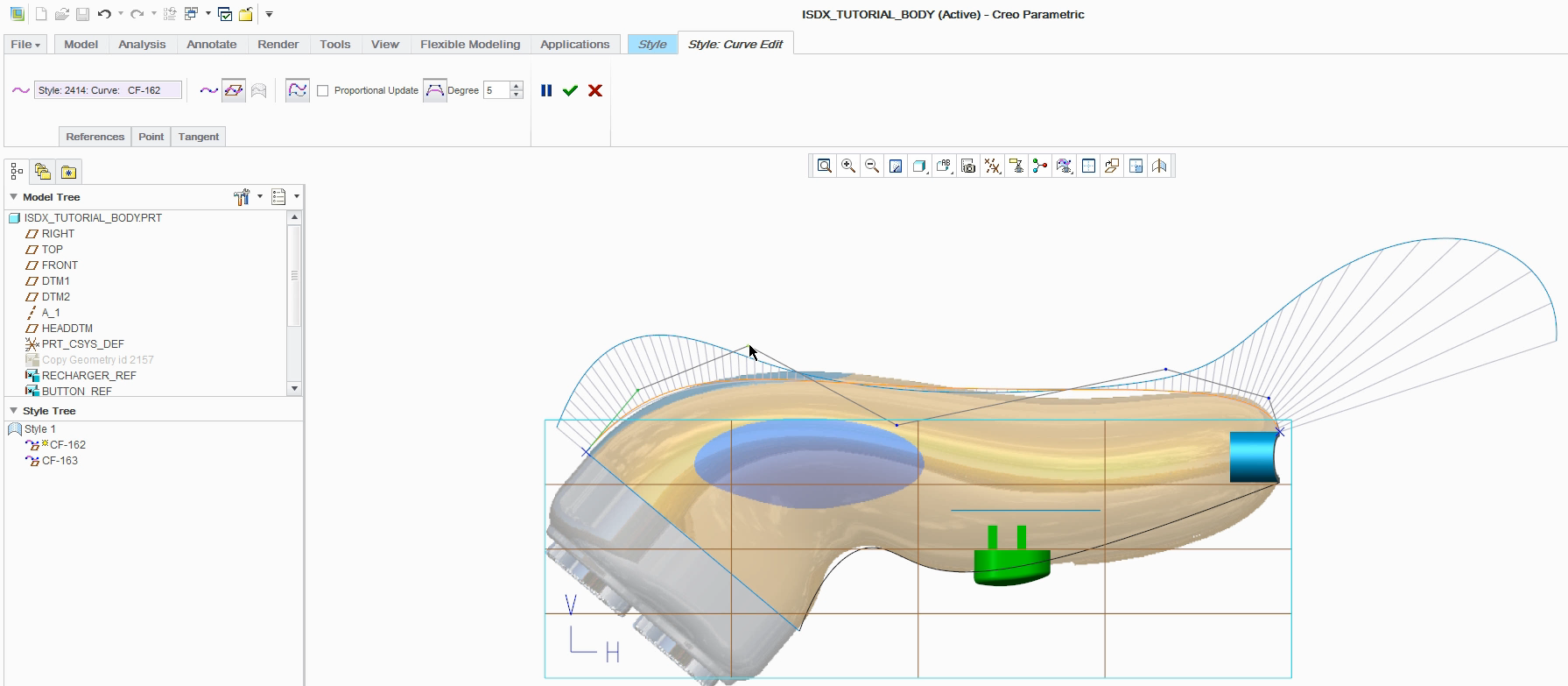The height and width of the screenshot is (686, 1568).
Task: Open the Undo history dropdown arrow
Action: click(x=121, y=14)
